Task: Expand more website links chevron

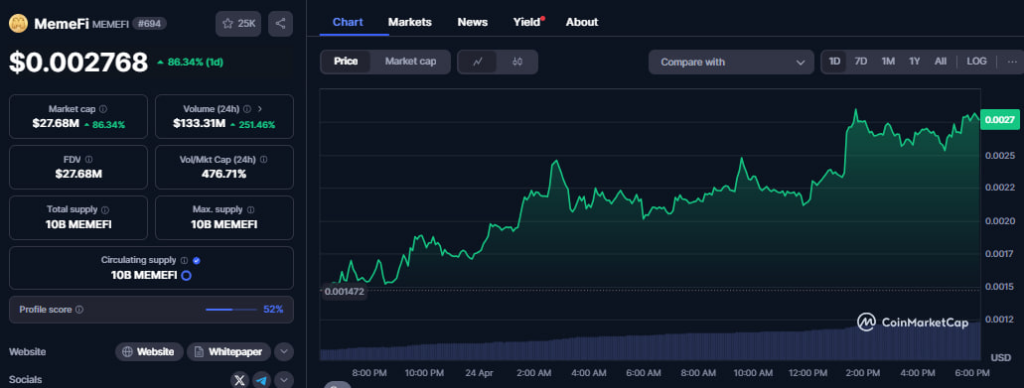Action: pos(283,352)
